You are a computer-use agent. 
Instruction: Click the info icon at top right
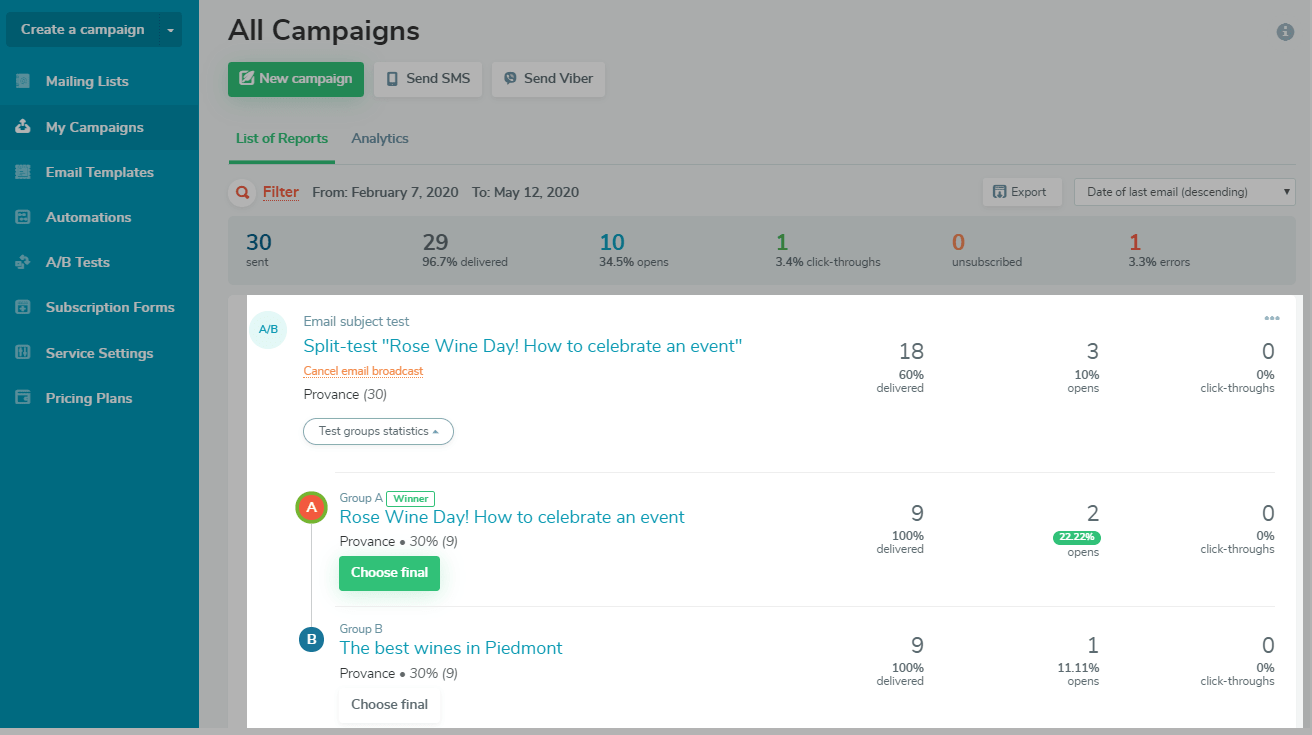click(1285, 32)
